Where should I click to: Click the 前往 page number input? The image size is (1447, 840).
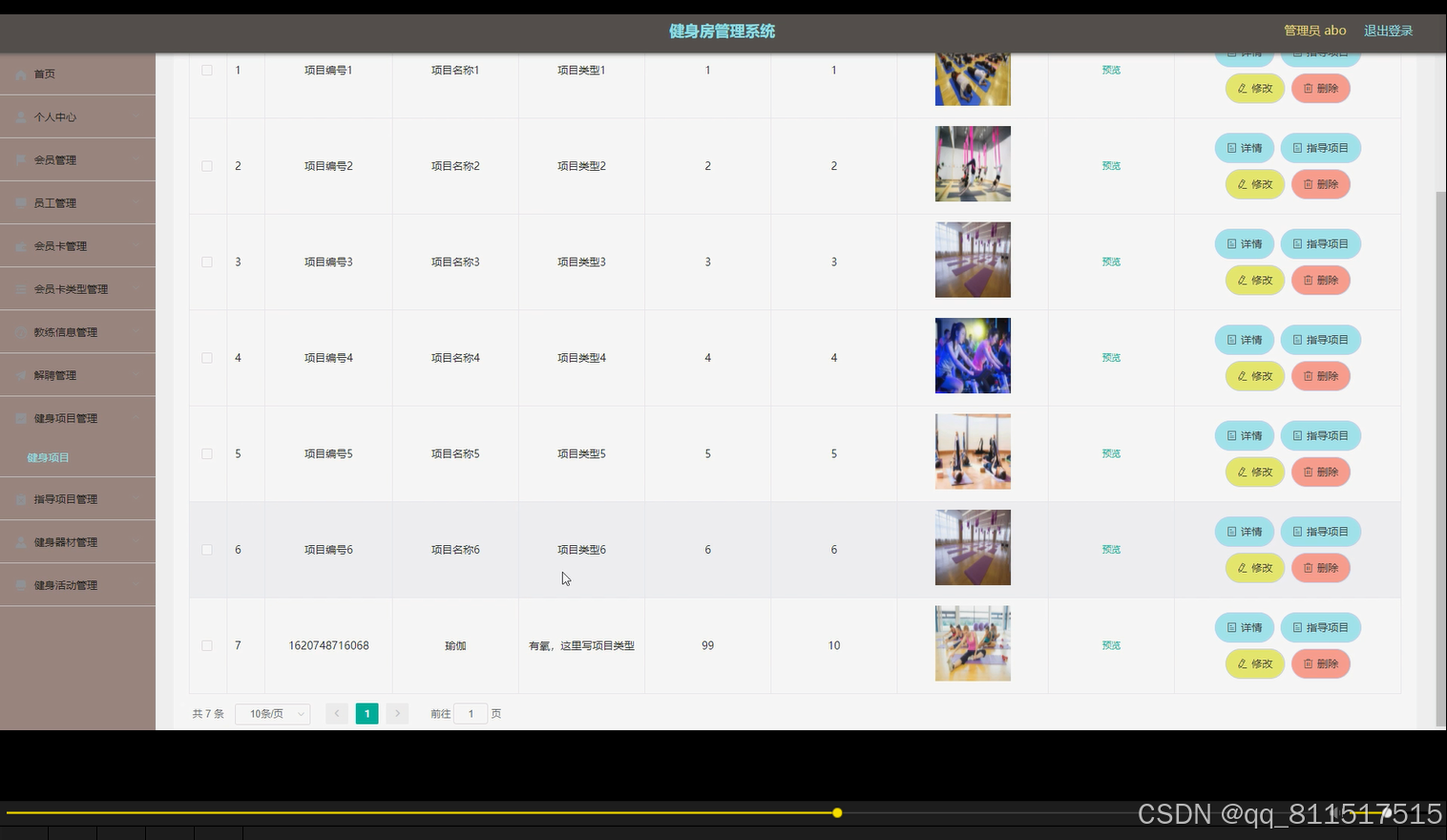pos(471,713)
